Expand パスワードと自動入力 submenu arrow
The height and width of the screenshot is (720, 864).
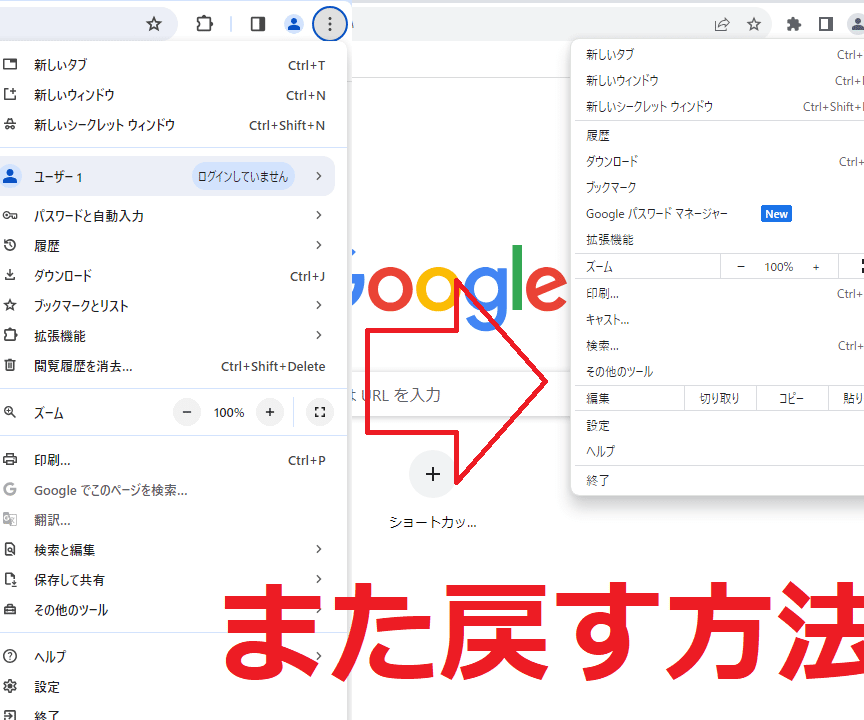click(318, 215)
